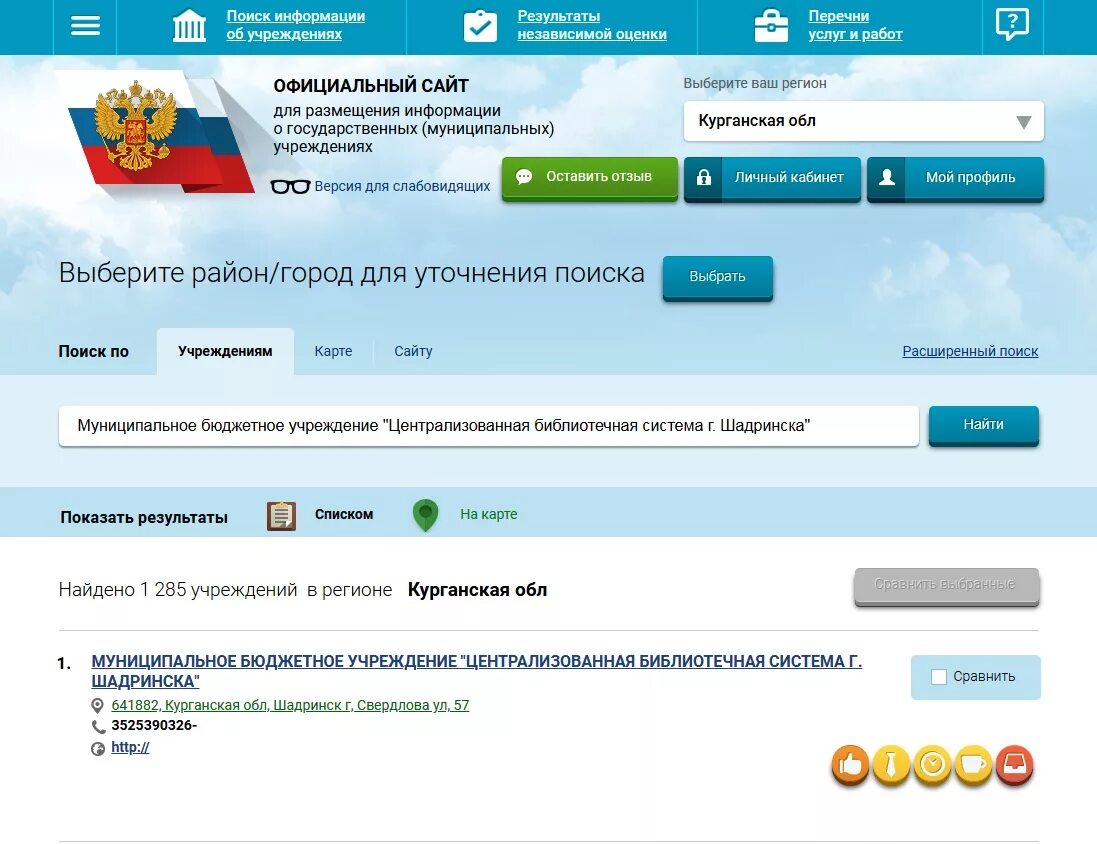Screen dimensions: 1097x844
Task: Toggle results display to На карте
Action: (x=487, y=514)
